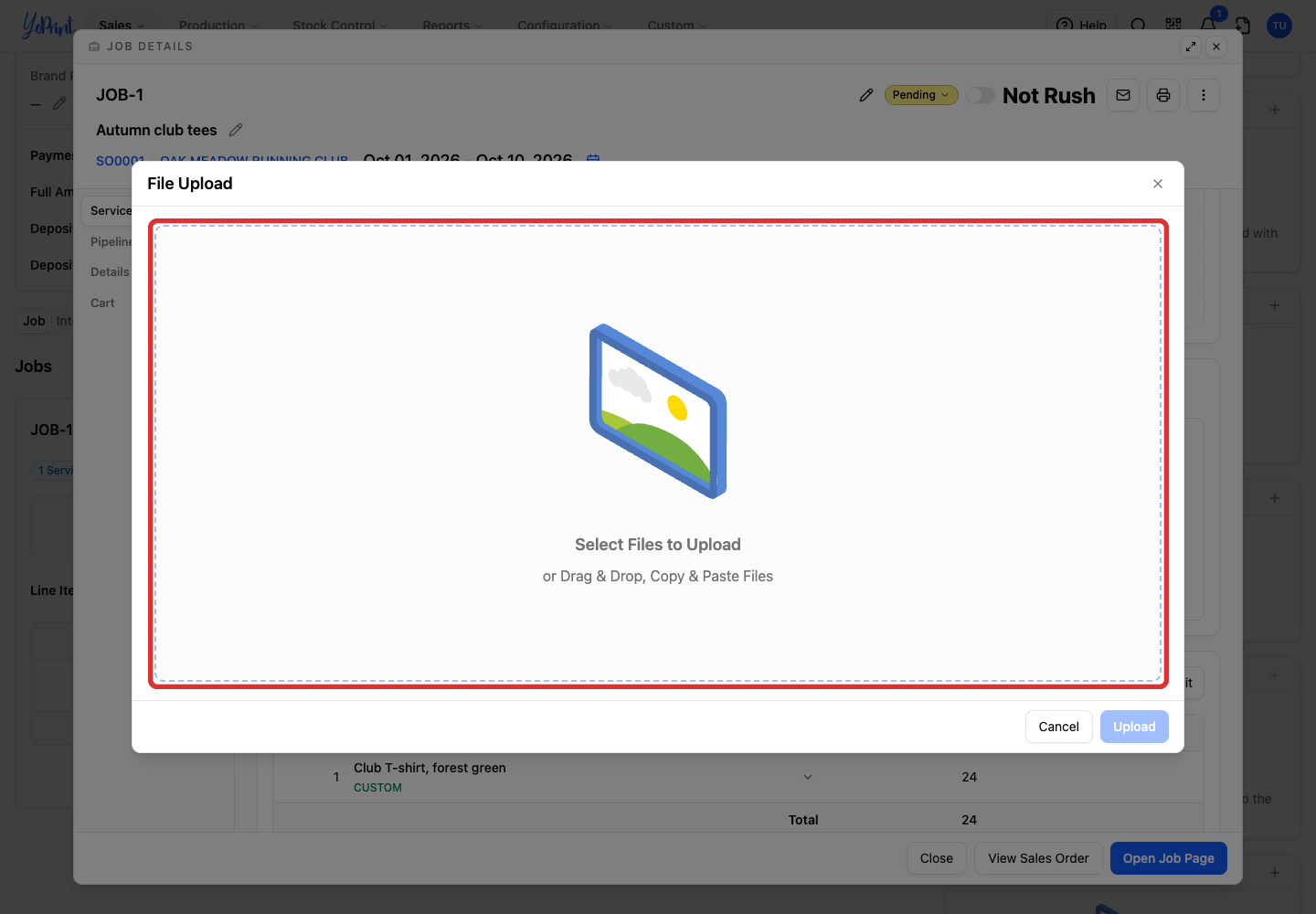Open the Stock Control menu

pyautogui.click(x=340, y=25)
